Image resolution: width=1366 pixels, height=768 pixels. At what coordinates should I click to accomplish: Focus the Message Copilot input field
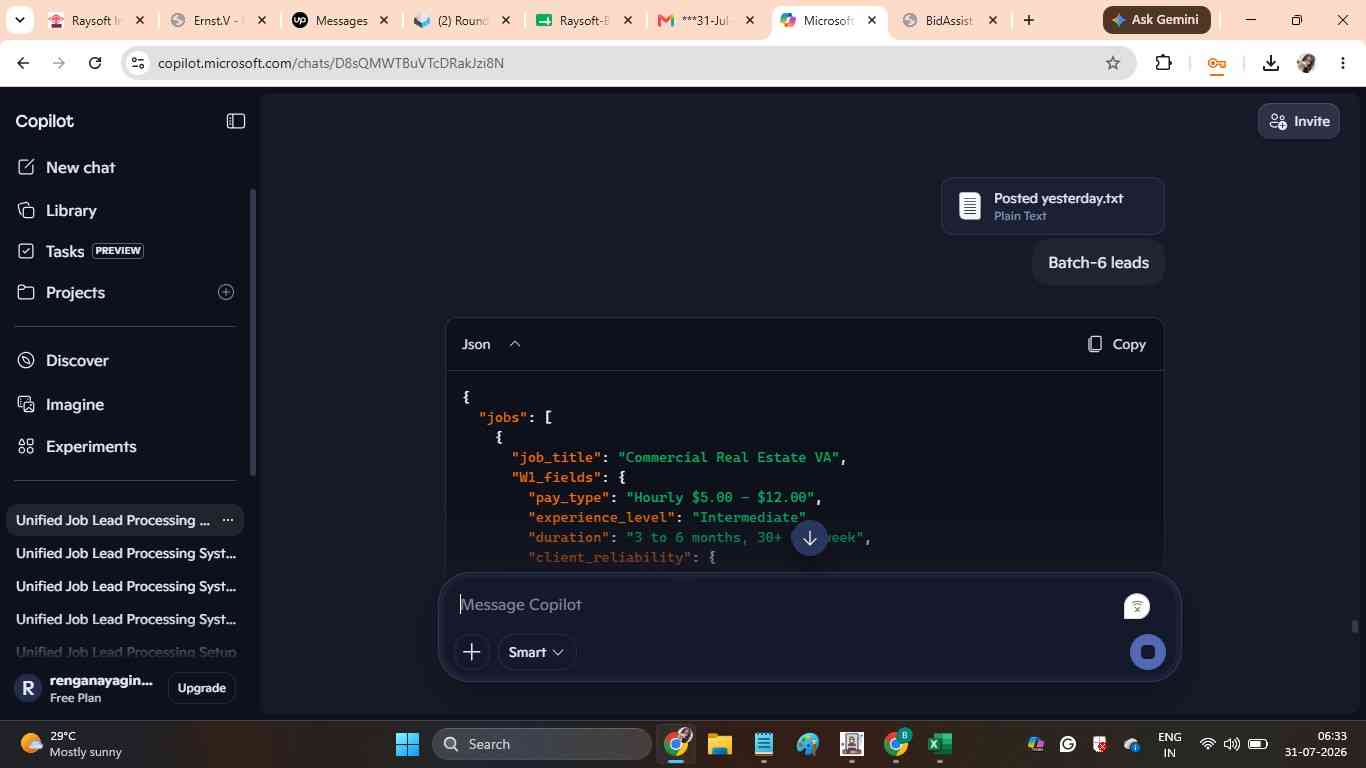pos(785,604)
